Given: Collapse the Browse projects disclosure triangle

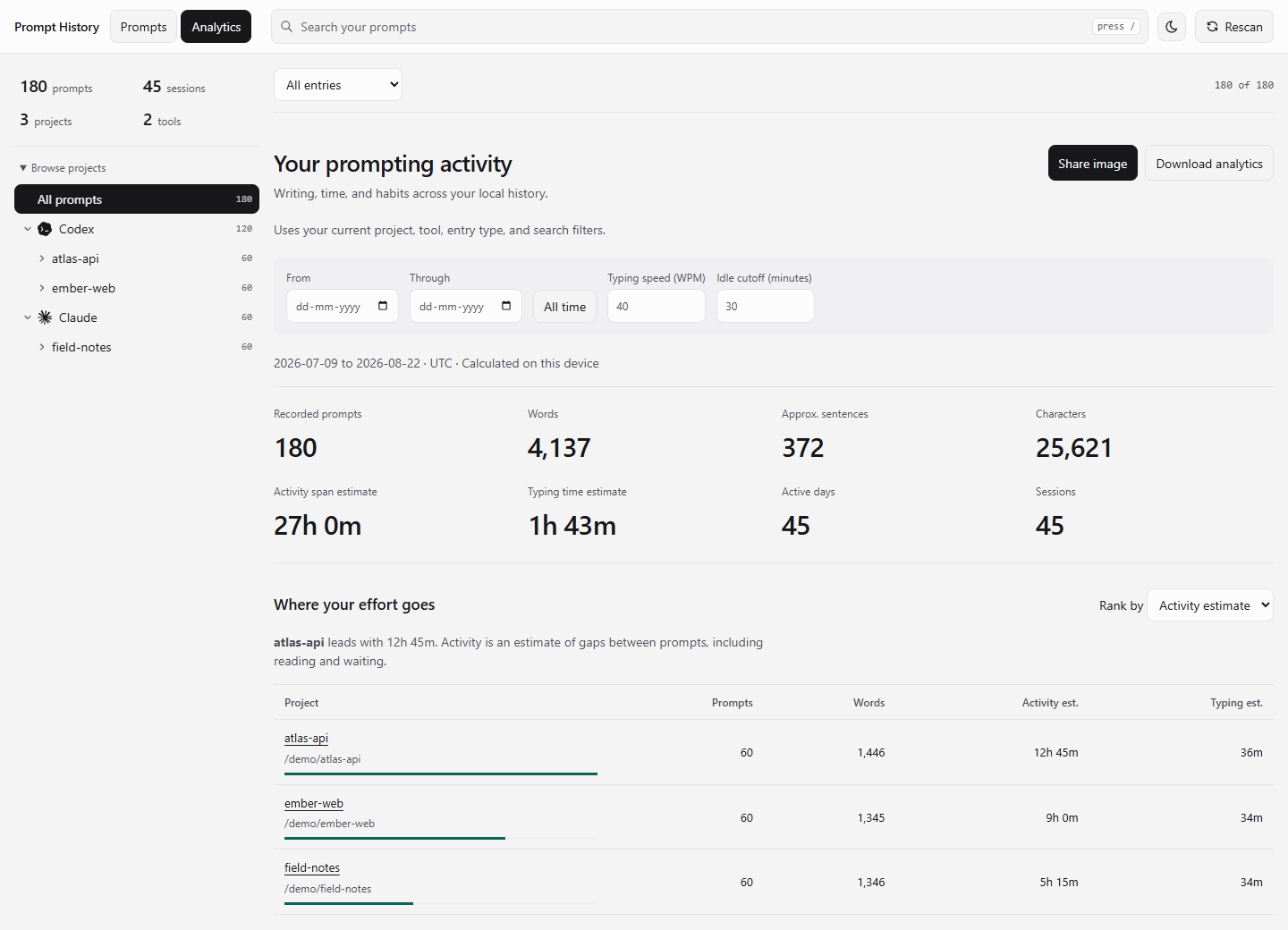Looking at the screenshot, I should [23, 168].
